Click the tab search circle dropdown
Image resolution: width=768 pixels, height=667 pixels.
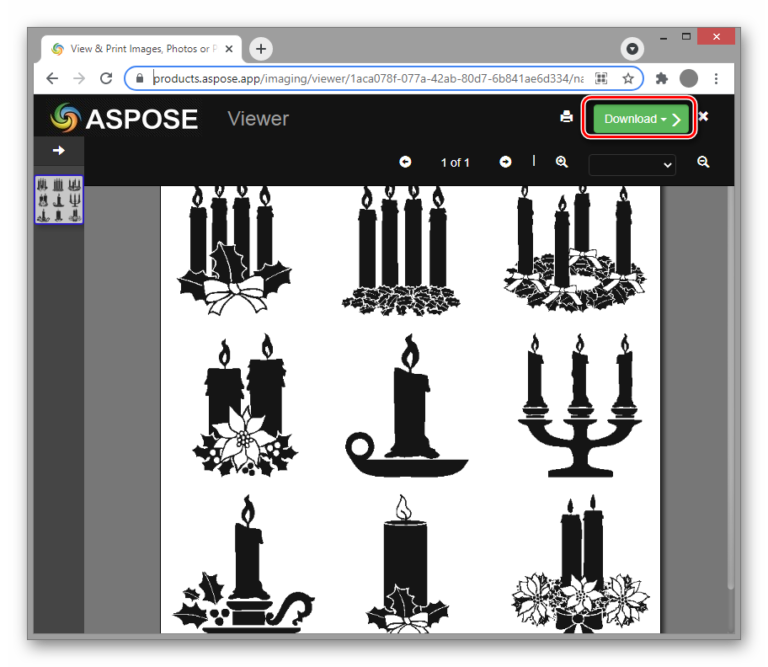coord(632,49)
